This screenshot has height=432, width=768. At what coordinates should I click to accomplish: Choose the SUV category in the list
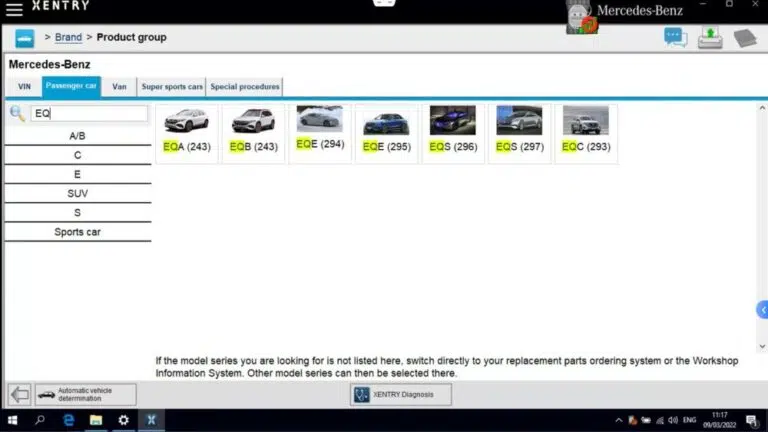[x=78, y=193]
